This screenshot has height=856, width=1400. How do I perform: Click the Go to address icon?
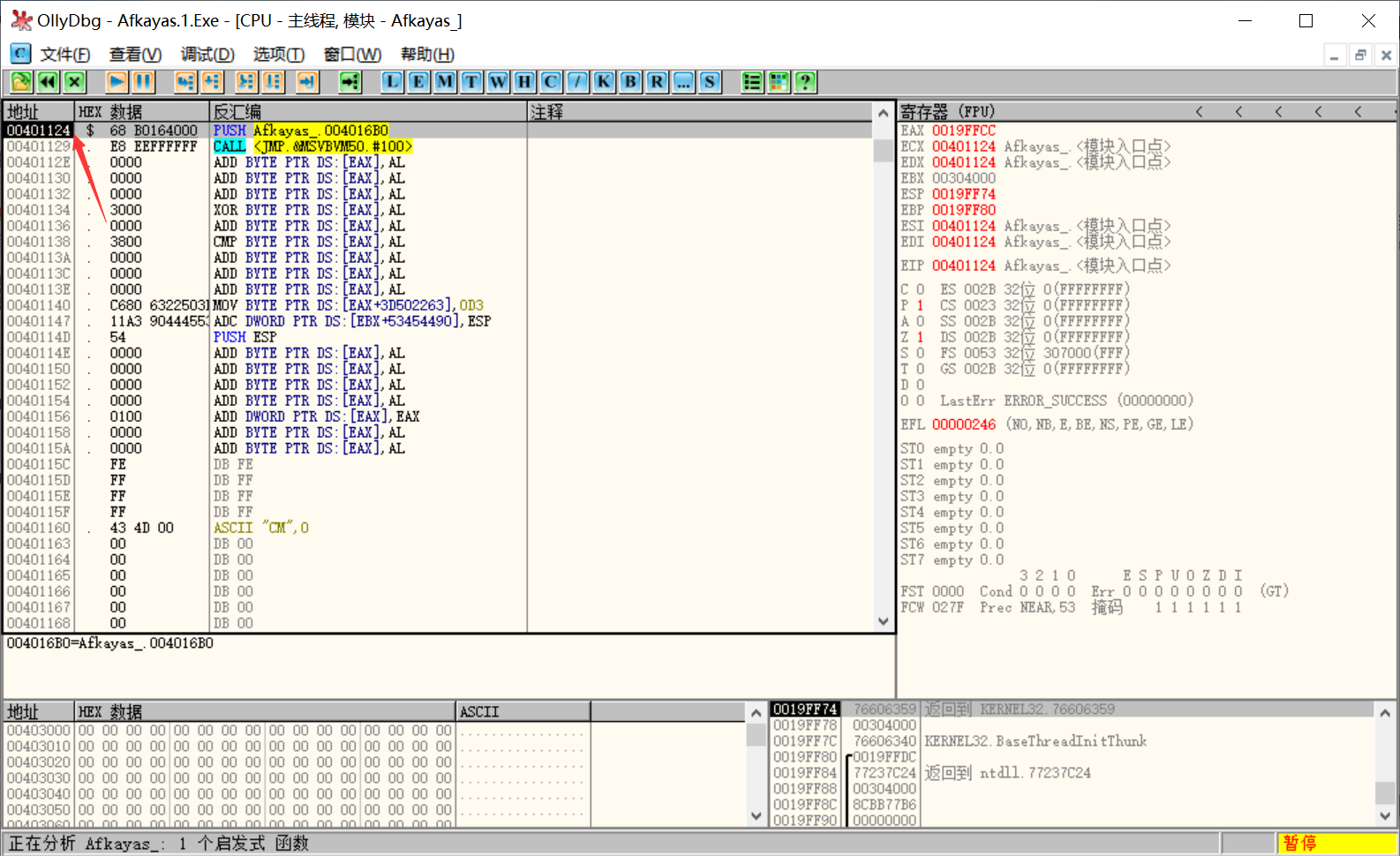click(x=350, y=82)
